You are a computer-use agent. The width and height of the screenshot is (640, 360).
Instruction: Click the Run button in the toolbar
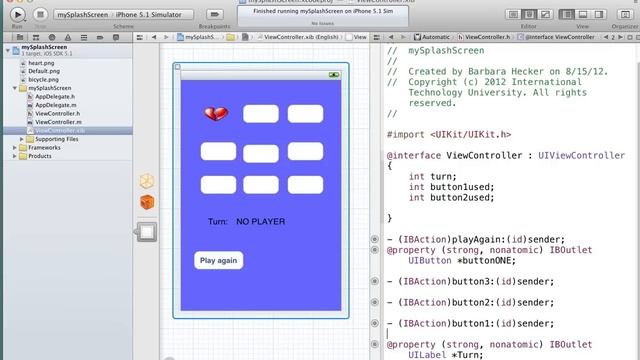click(x=17, y=15)
